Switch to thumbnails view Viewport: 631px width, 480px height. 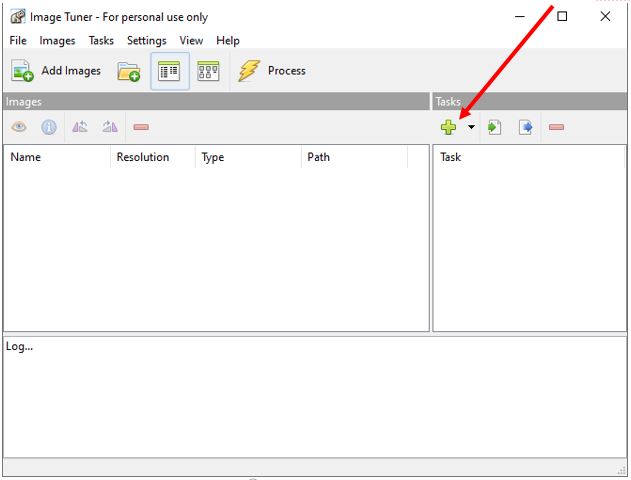[208, 71]
